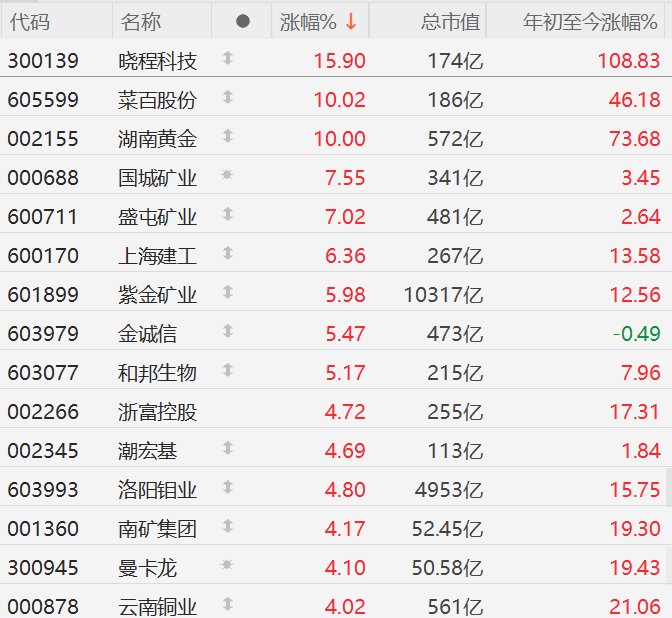
Task: Click stock code 601899
Action: pyautogui.click(x=43, y=295)
